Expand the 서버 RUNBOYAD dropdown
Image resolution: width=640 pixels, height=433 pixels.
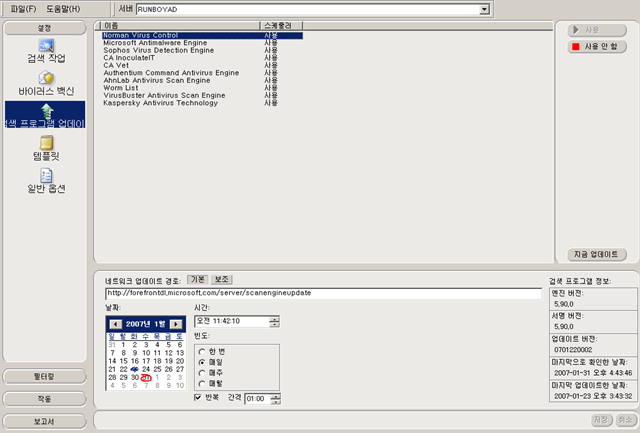click(x=484, y=9)
